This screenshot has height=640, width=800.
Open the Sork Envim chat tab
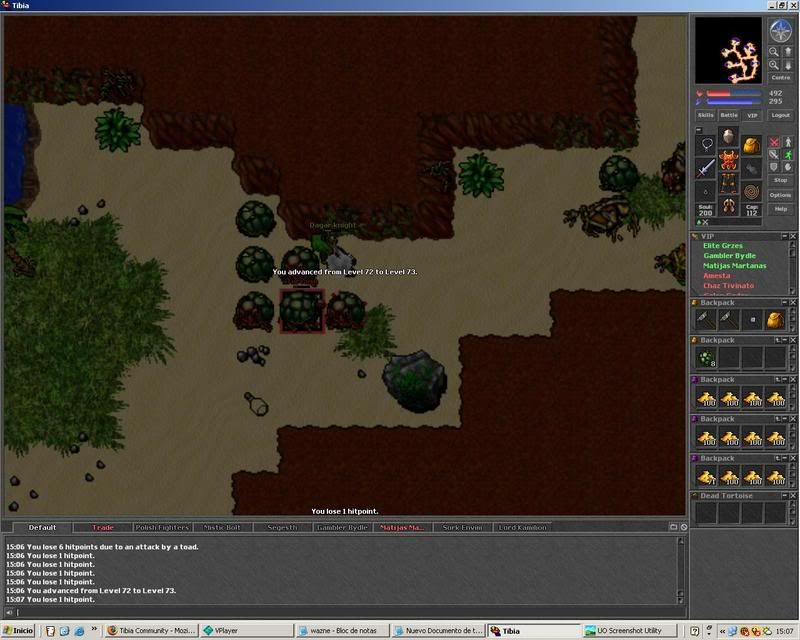pos(462,528)
